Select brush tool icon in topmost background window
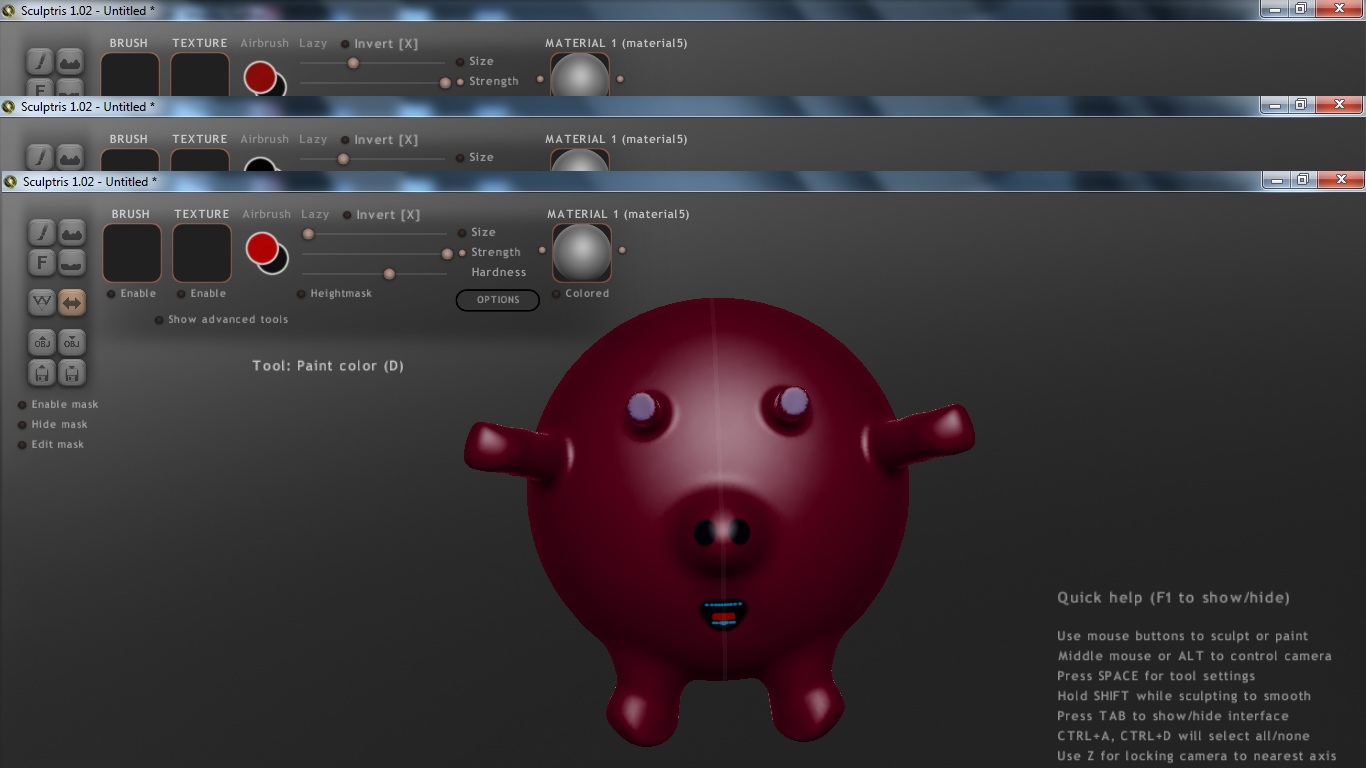This screenshot has width=1366, height=768. click(x=39, y=61)
